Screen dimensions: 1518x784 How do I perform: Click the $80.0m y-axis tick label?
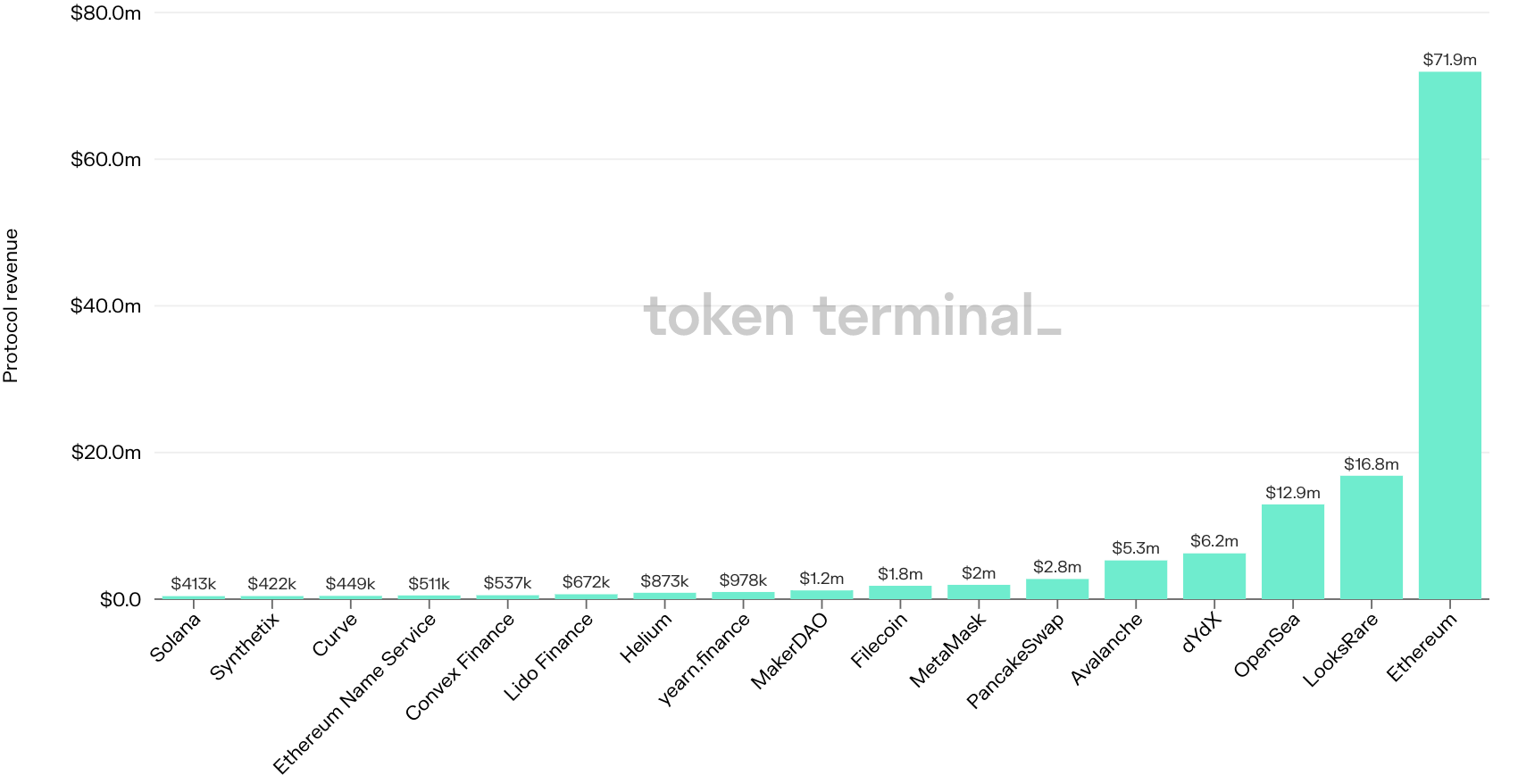(x=105, y=13)
